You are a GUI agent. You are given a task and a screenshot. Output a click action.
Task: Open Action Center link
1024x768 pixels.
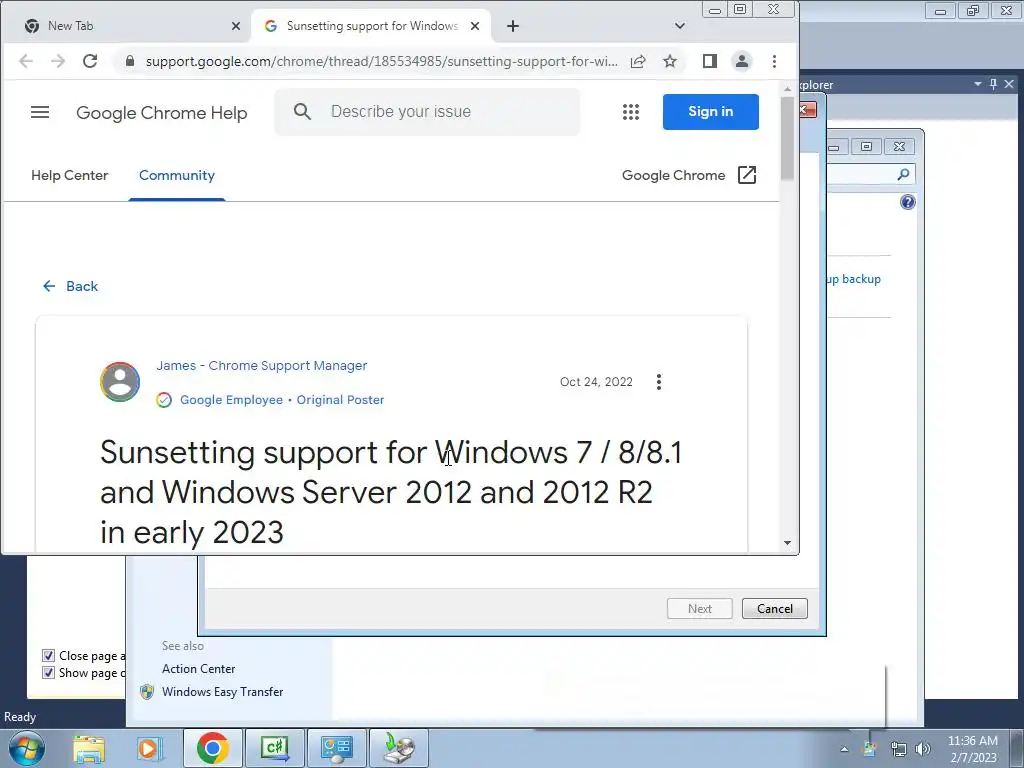click(199, 669)
